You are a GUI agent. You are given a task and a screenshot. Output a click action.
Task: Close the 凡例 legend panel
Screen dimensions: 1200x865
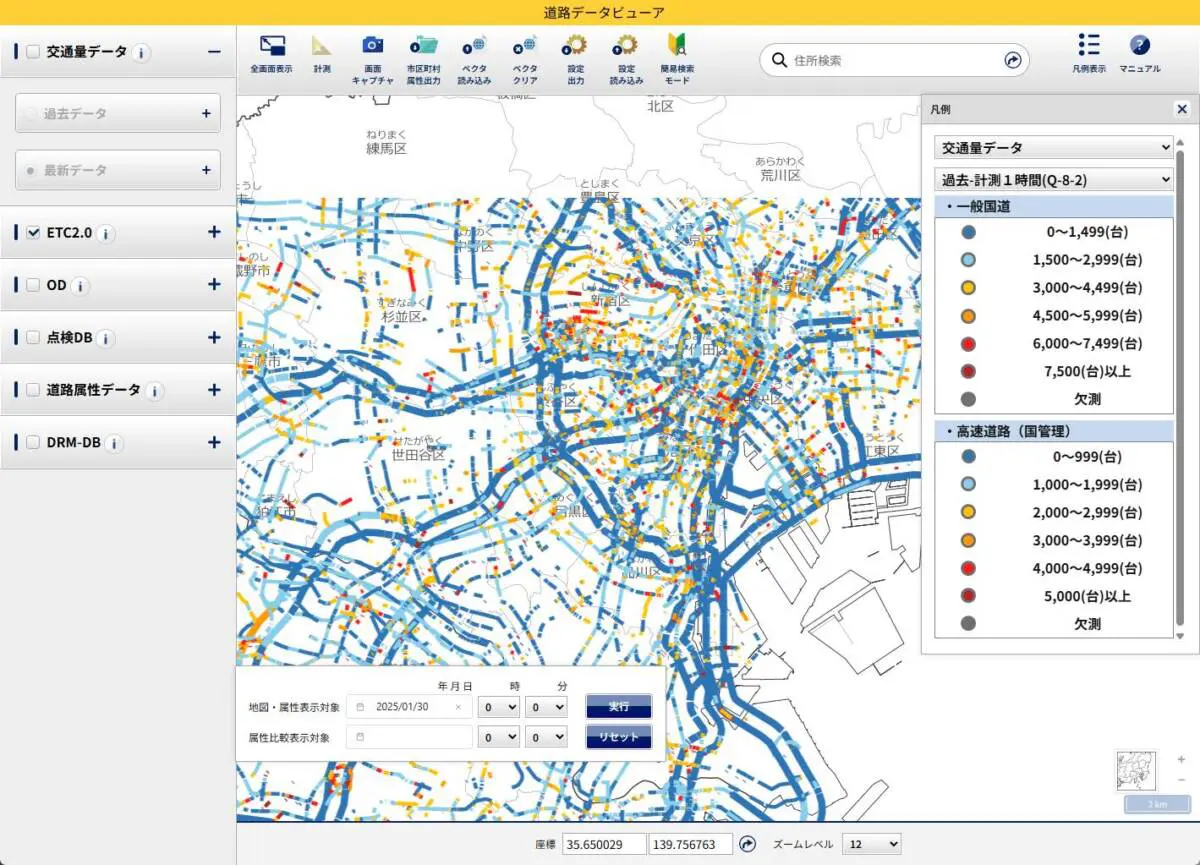coord(1182,109)
